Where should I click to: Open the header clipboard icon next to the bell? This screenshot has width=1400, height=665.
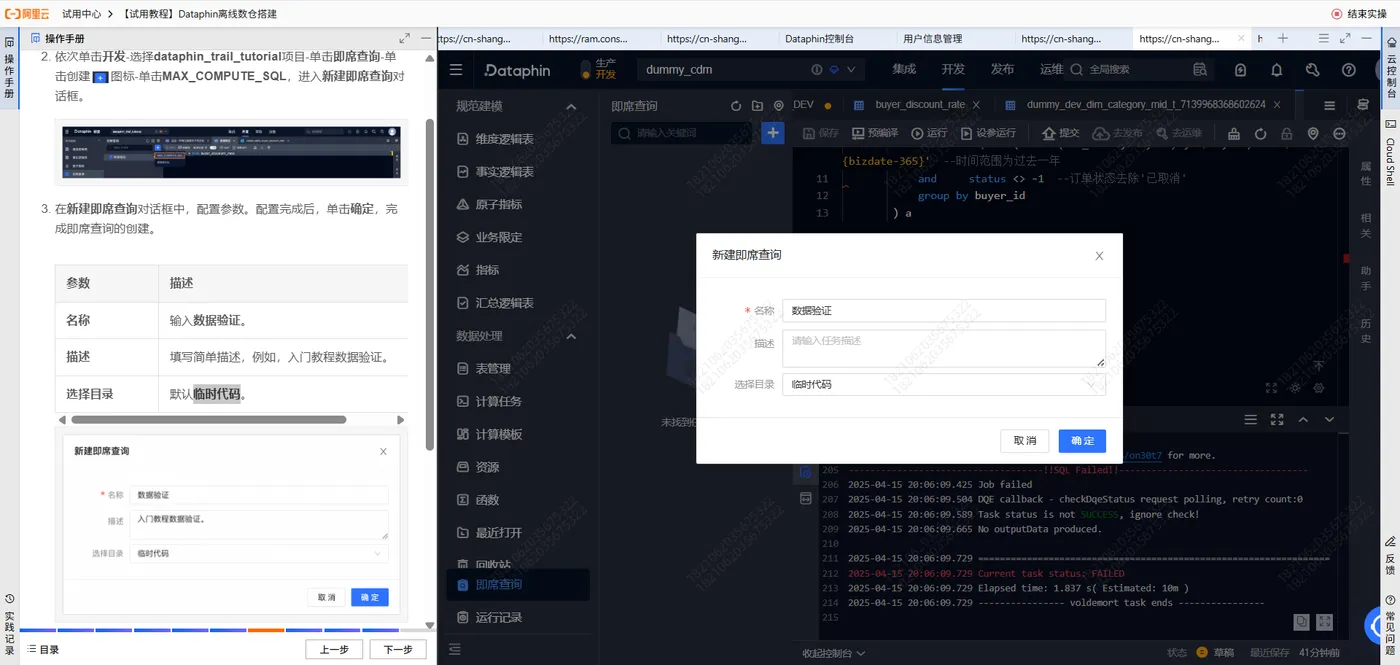[x=1240, y=70]
